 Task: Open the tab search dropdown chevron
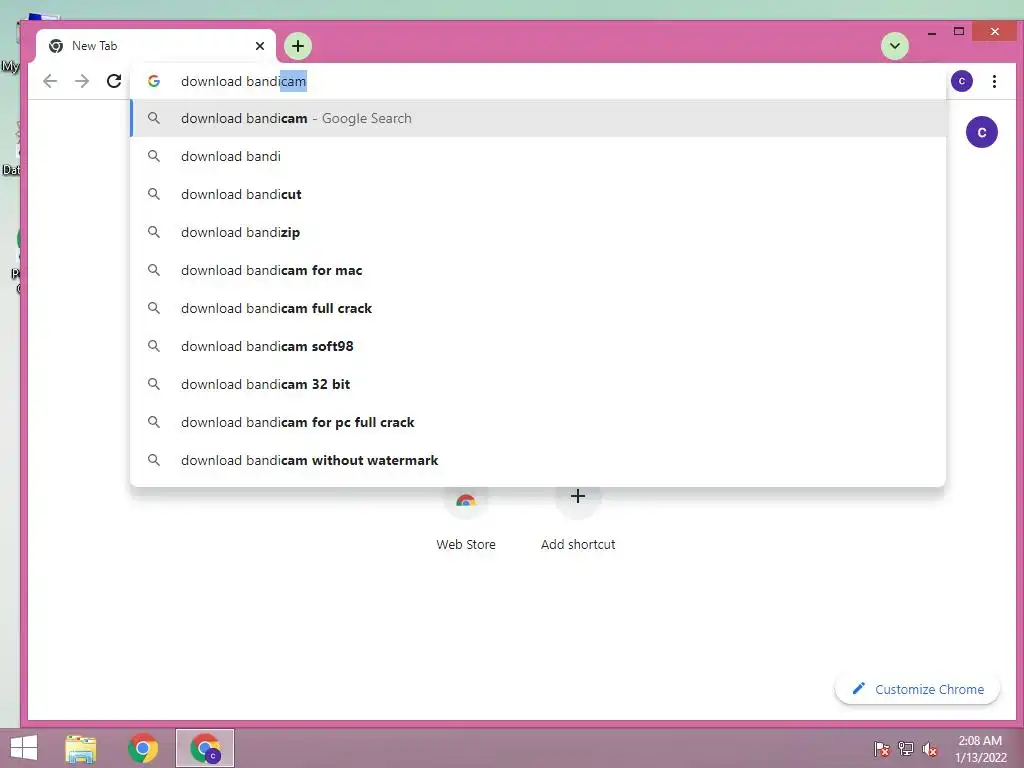[895, 46]
